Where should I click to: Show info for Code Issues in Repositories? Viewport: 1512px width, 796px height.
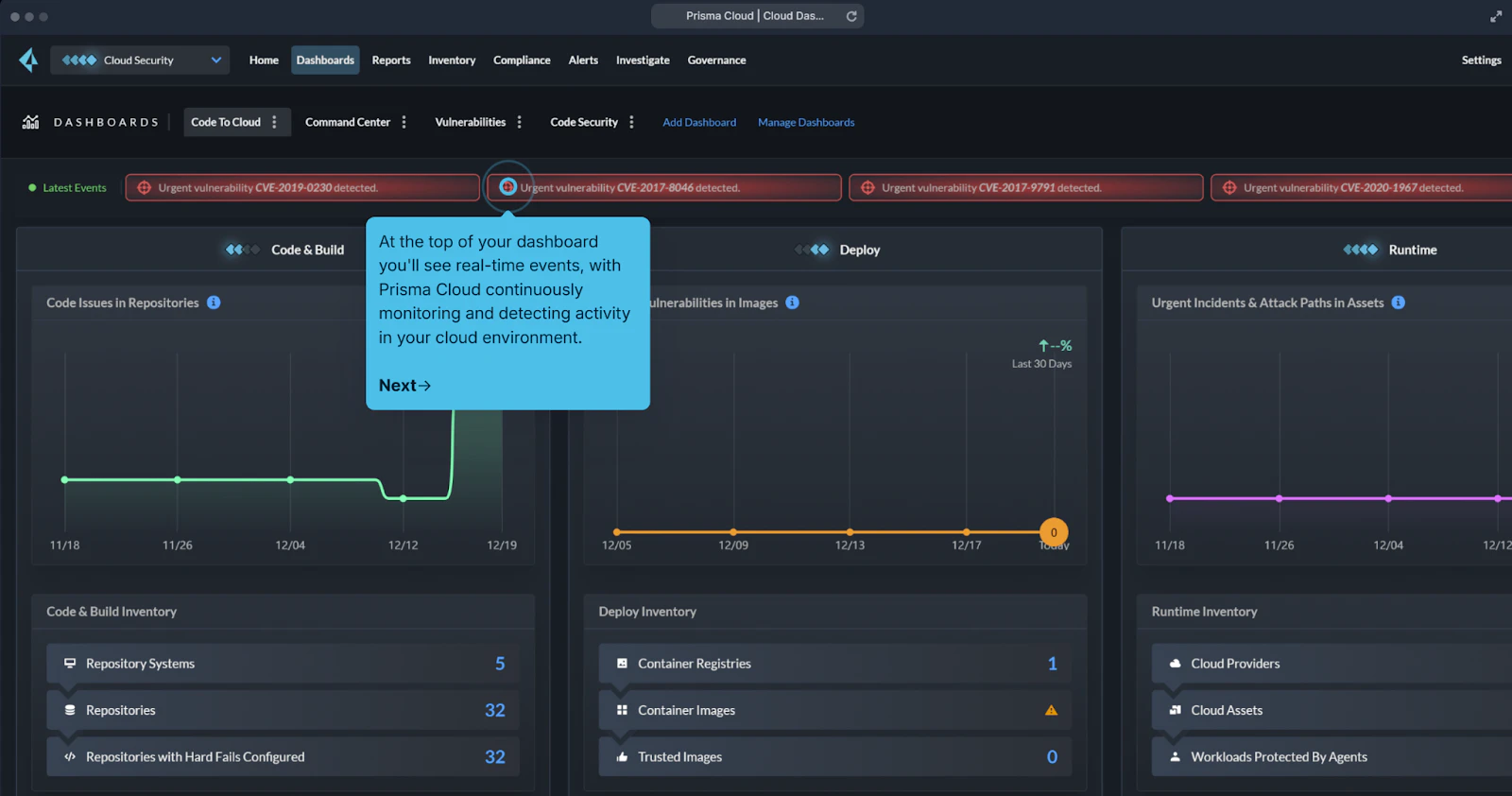coord(214,303)
